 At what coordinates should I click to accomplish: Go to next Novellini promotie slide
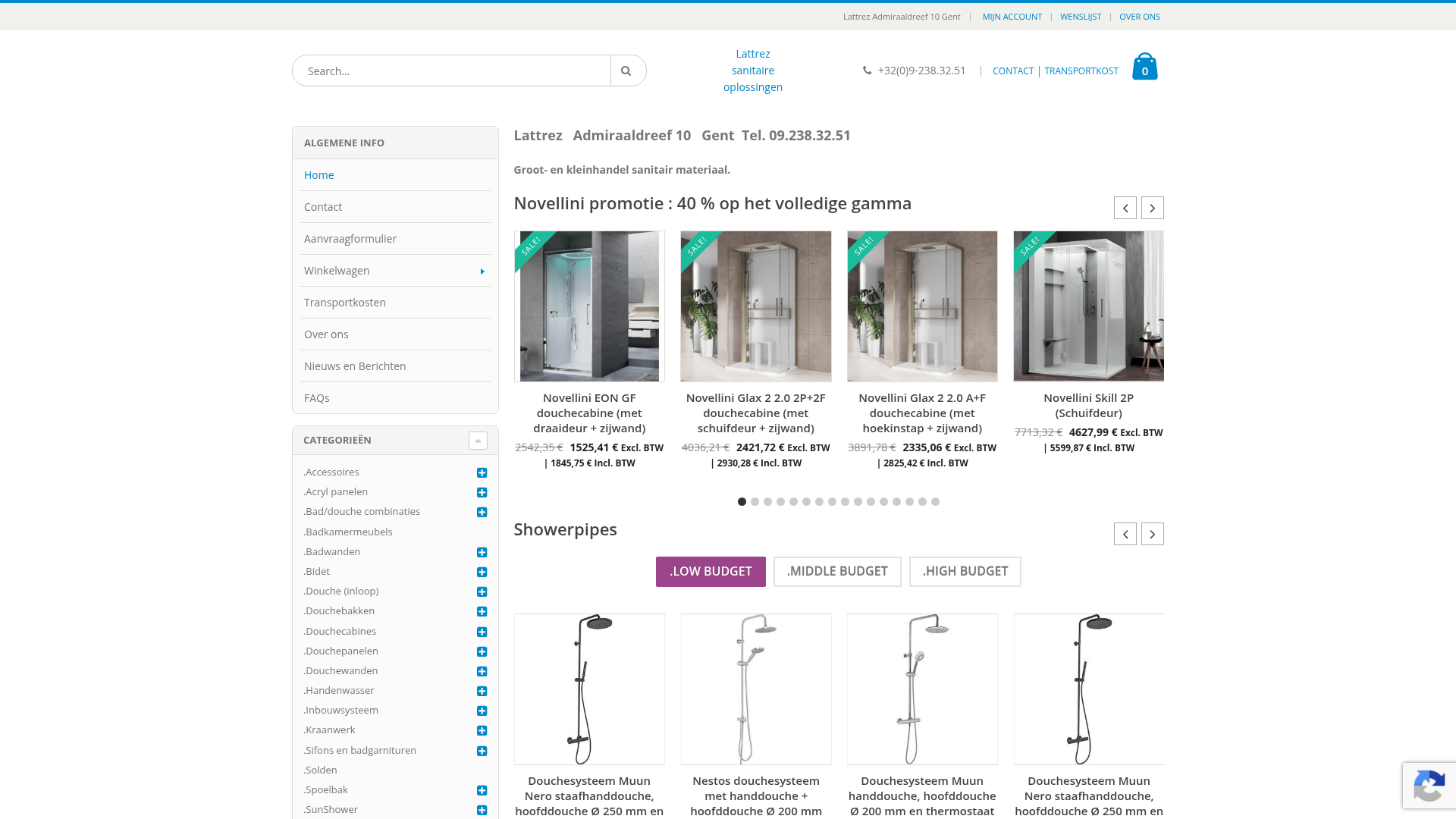pos(1153,208)
